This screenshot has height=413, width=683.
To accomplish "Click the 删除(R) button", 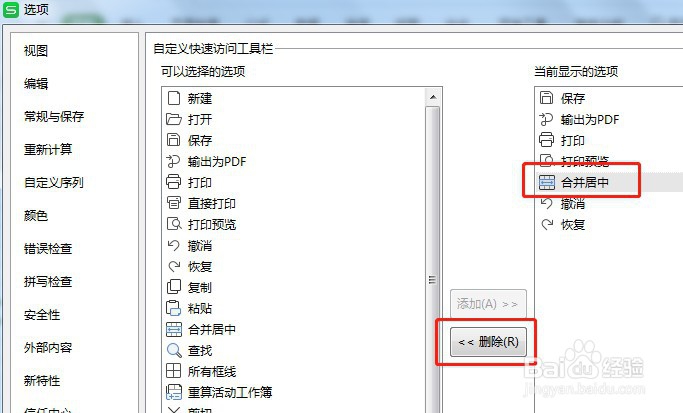I will point(488,342).
